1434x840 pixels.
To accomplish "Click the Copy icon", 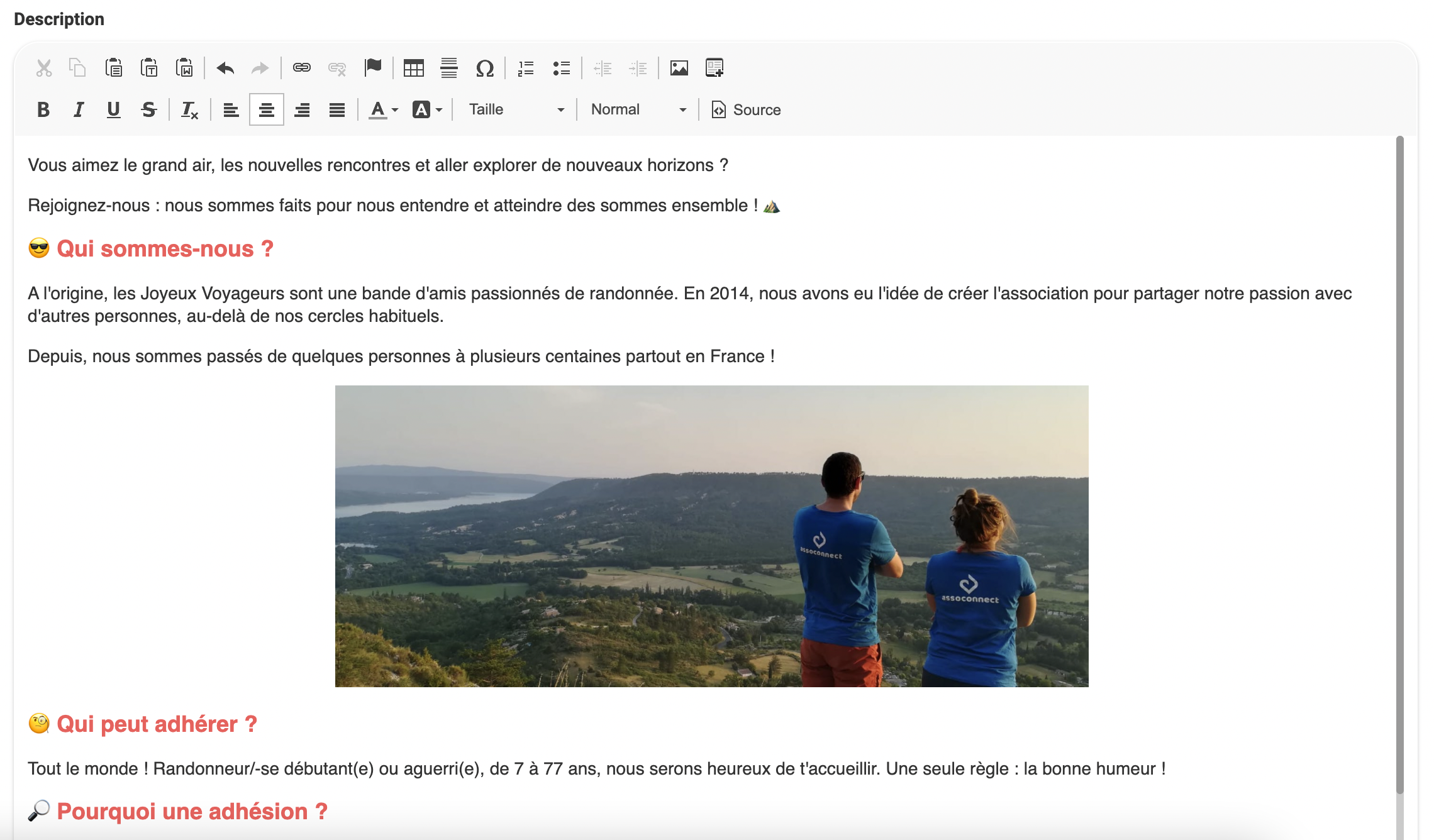I will 78,68.
